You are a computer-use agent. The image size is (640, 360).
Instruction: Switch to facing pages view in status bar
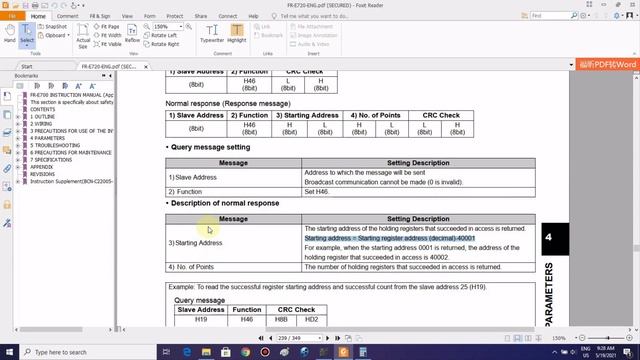pos(528,338)
